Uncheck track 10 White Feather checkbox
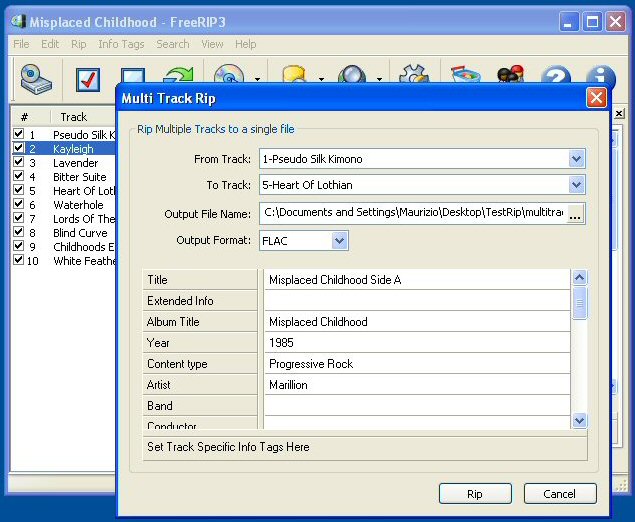The height and width of the screenshot is (522, 635). click(x=18, y=260)
